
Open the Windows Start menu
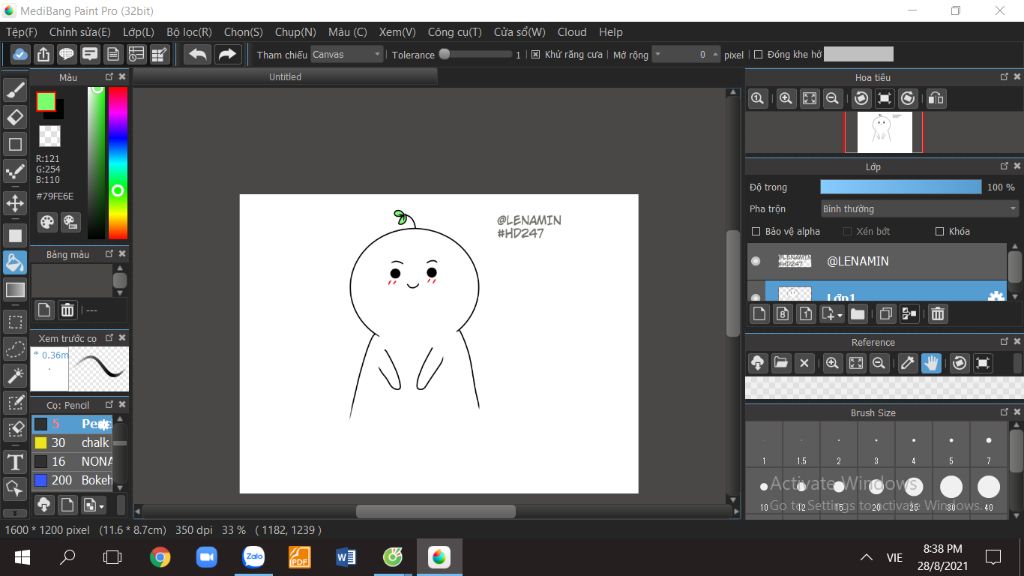point(22,557)
